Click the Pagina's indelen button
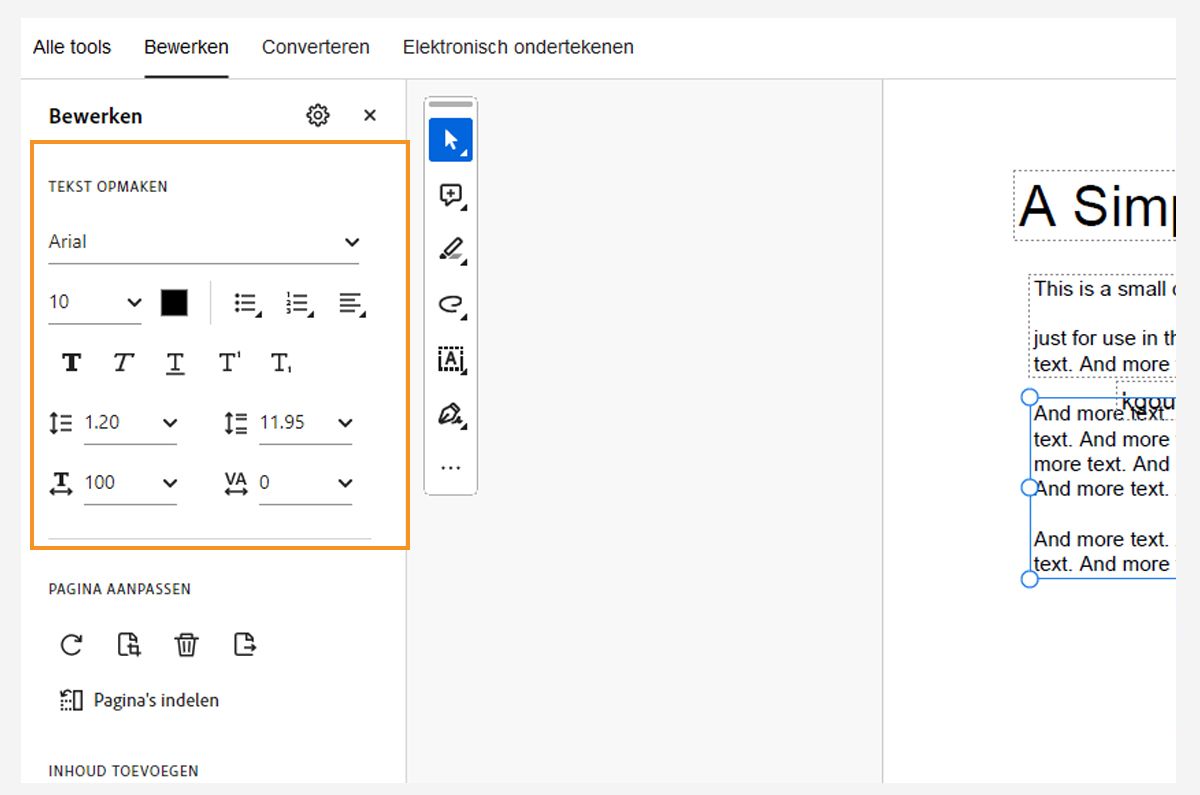This screenshot has width=1200, height=795. click(x=140, y=700)
